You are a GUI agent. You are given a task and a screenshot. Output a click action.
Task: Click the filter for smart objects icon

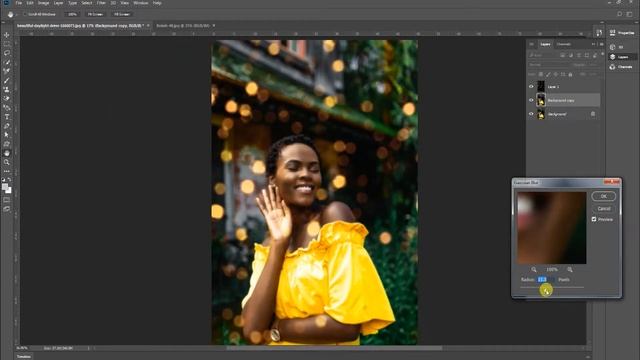point(595,55)
